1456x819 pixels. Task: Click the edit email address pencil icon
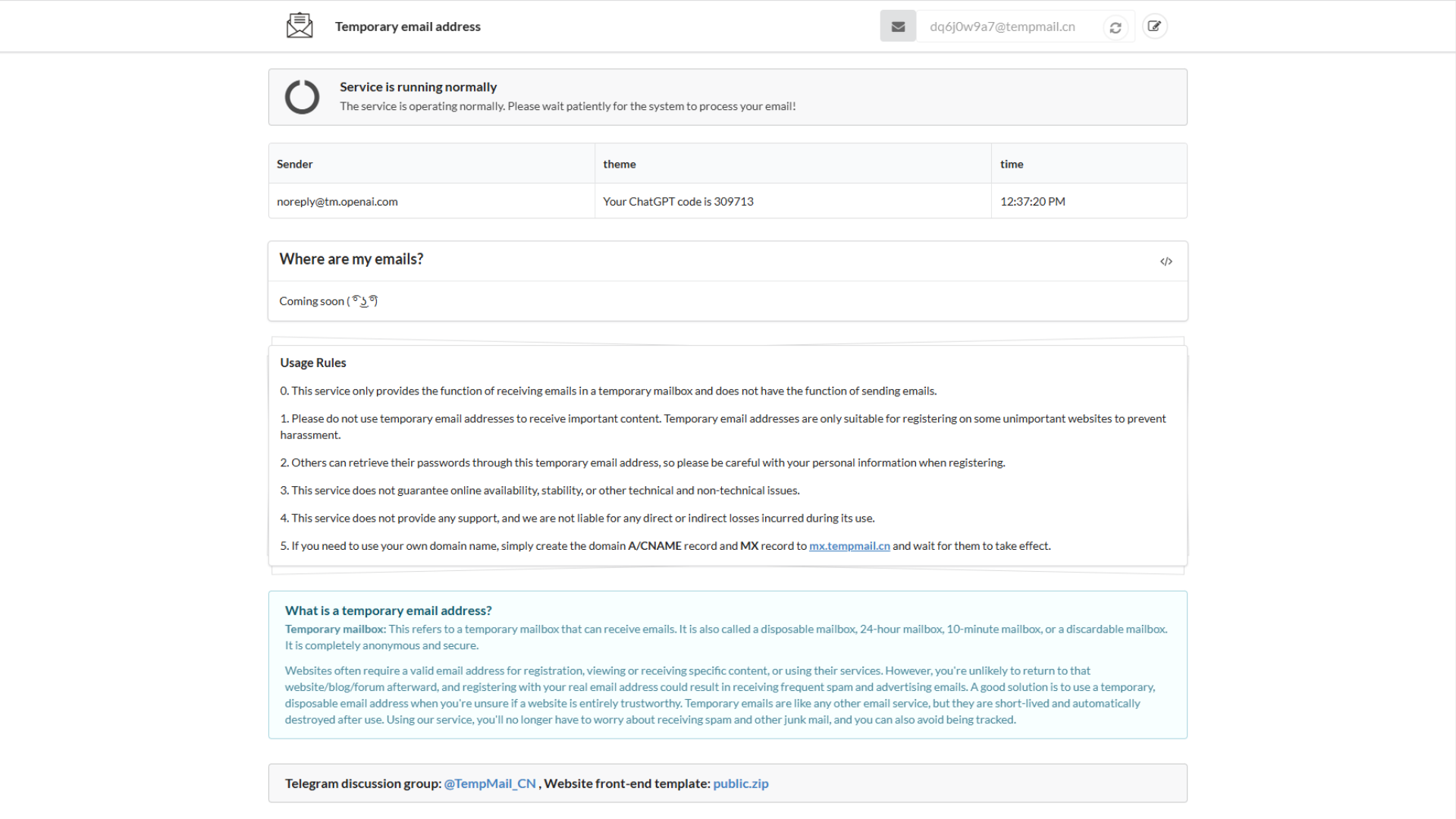coord(1154,27)
